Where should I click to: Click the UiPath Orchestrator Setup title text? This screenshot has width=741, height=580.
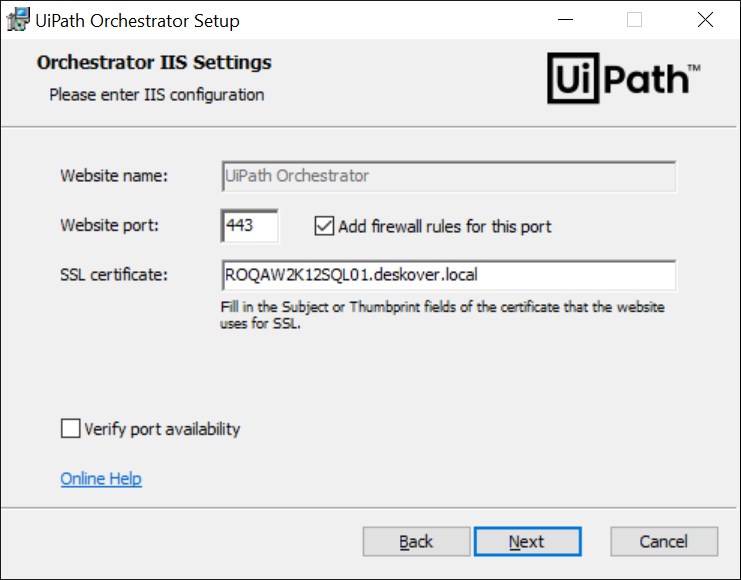point(138,21)
